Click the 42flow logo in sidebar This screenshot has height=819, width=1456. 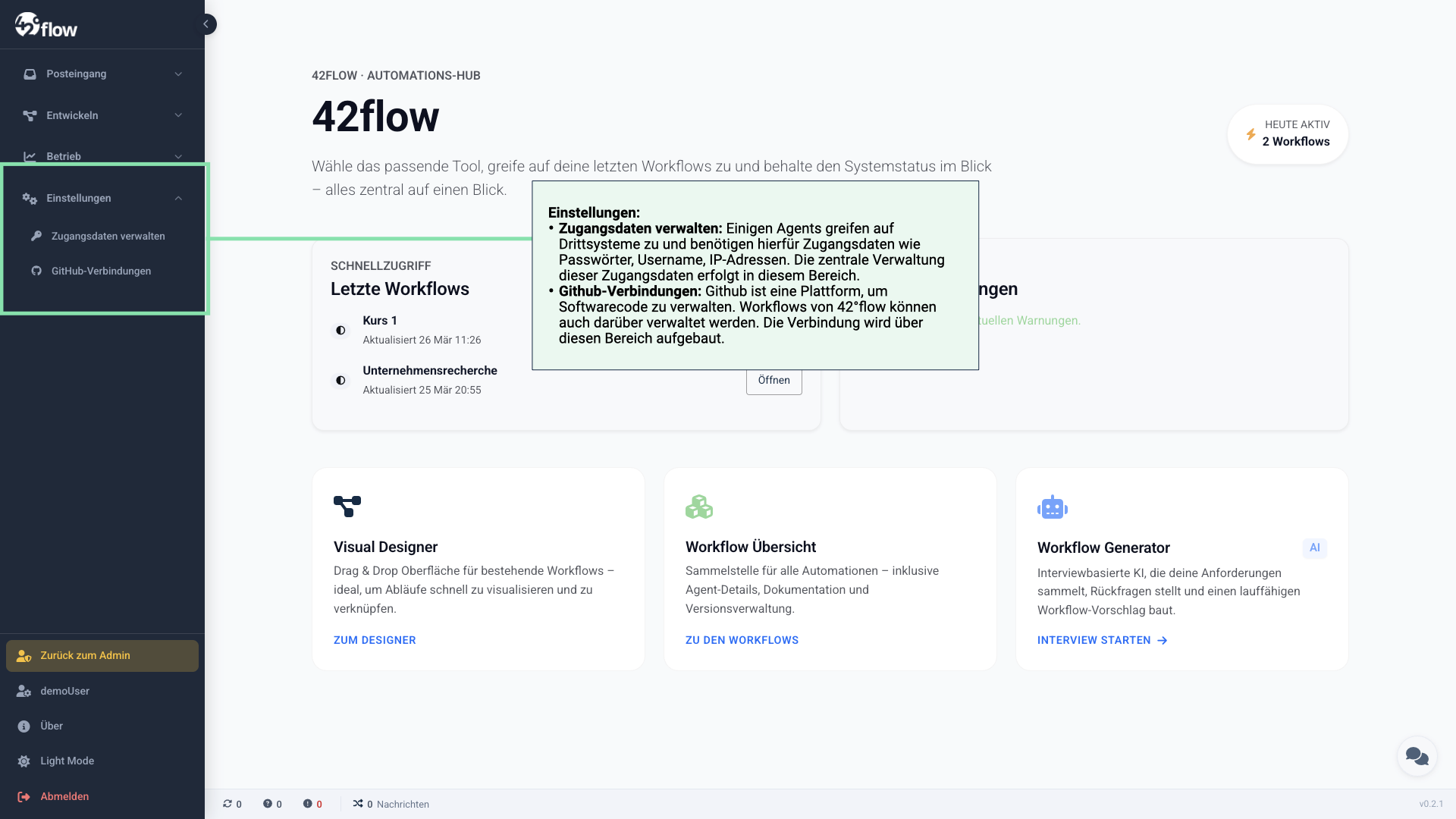tap(46, 26)
